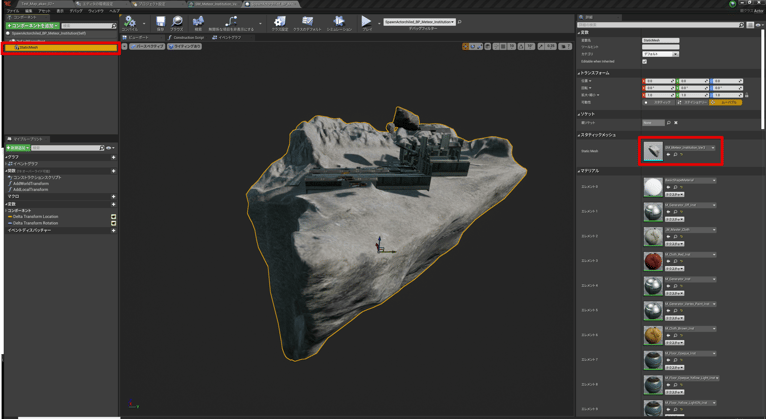Click the green Add Component button

[x=32, y=26]
